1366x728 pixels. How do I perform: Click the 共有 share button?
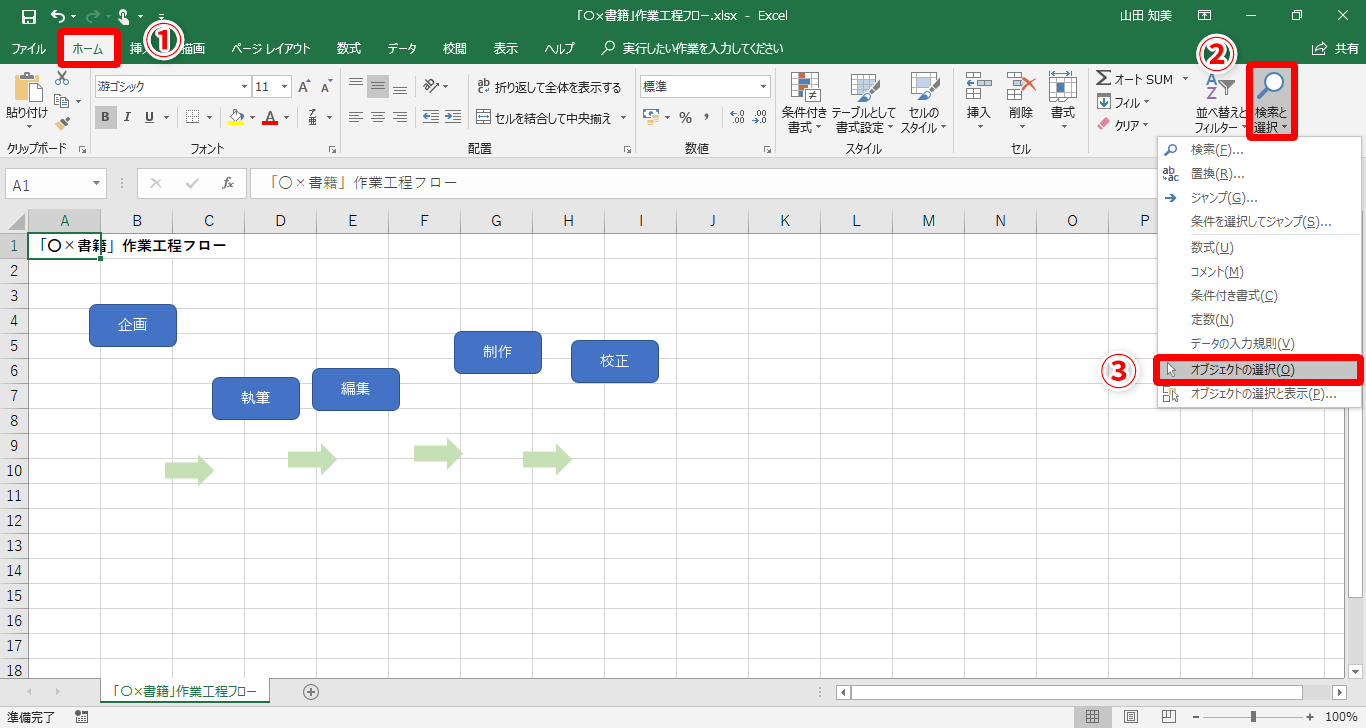coord(1335,48)
